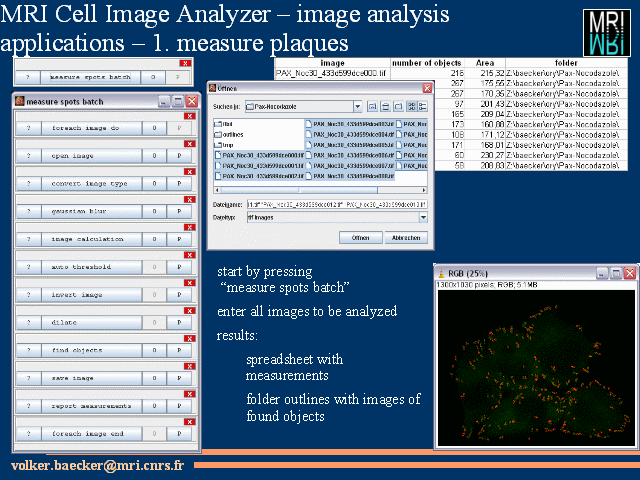The width and height of the screenshot is (640, 480).
Task: Click fluorescent cell image in the RGB window
Action: (x=536, y=367)
